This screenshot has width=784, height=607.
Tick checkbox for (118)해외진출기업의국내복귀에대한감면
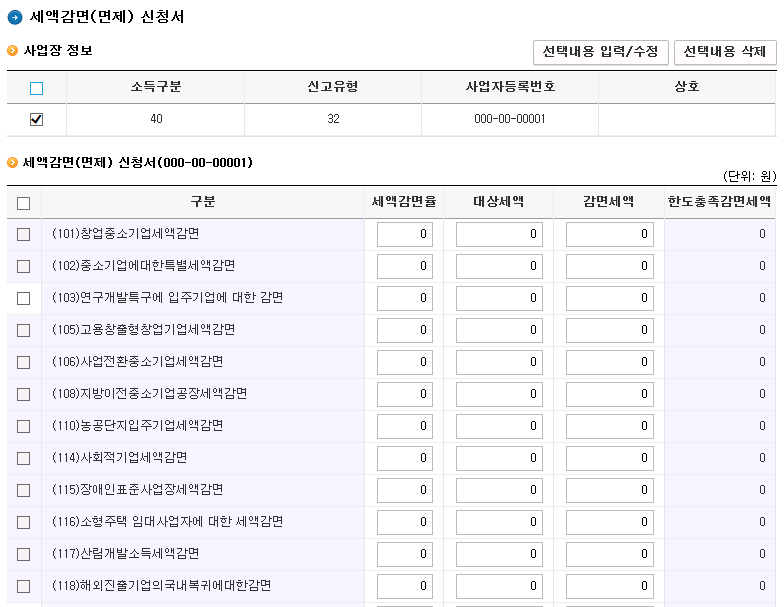point(24,586)
